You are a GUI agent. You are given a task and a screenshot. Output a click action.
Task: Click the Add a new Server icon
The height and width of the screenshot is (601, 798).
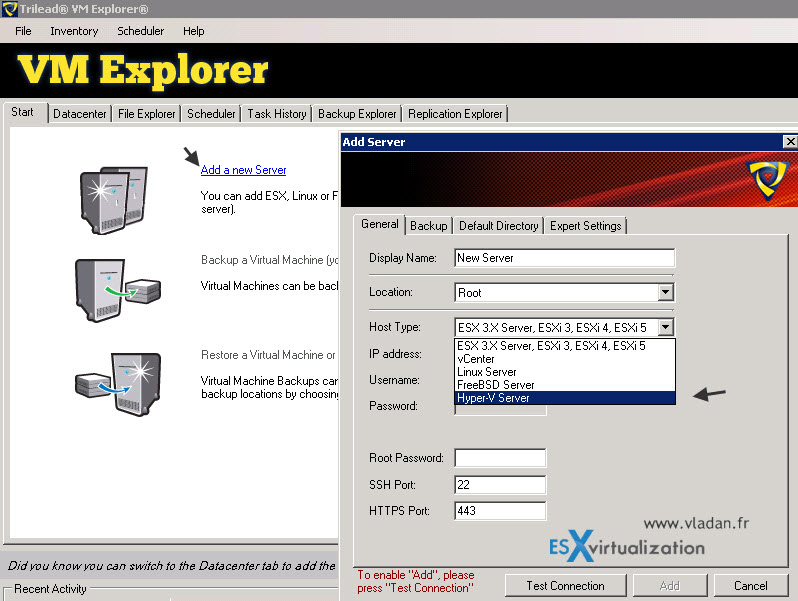pos(113,200)
